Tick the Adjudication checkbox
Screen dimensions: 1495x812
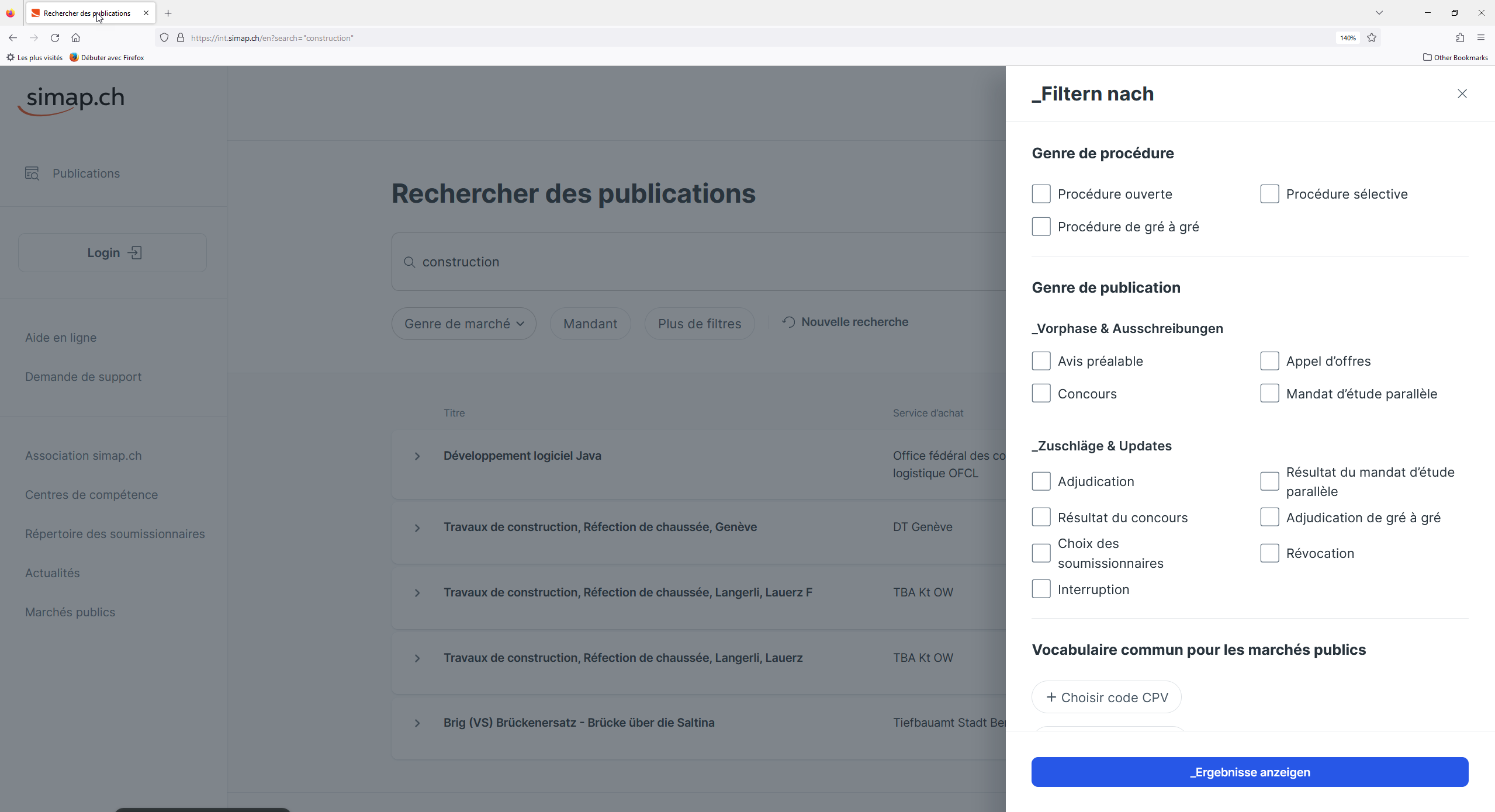tap(1041, 481)
